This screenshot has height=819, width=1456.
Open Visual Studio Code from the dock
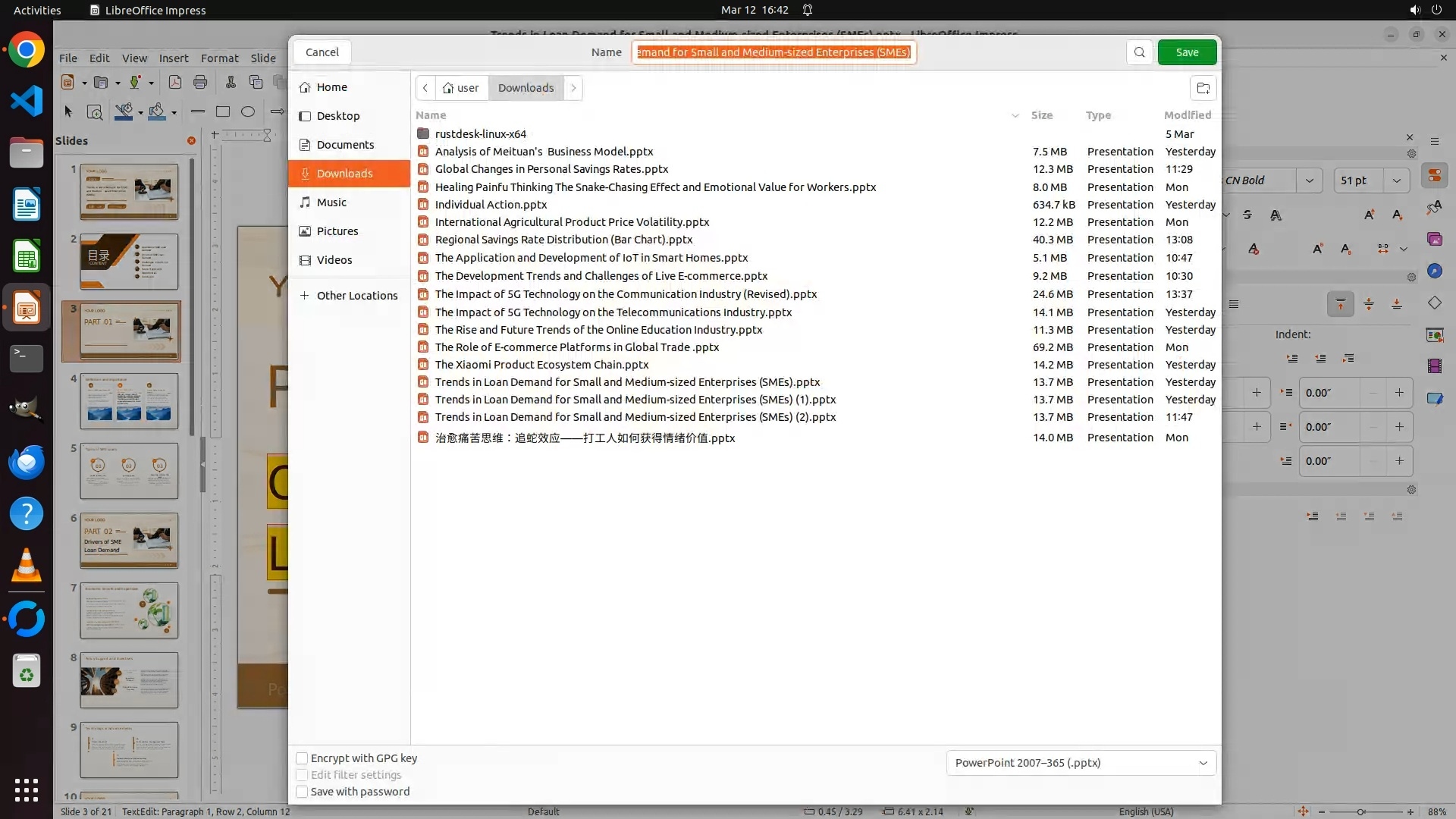[x=27, y=101]
